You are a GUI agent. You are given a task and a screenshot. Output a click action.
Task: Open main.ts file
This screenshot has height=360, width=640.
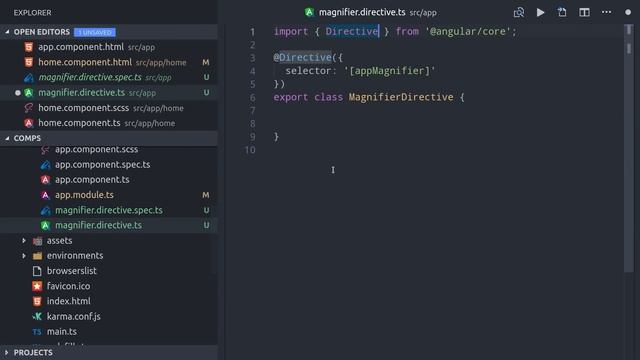(x=109, y=332)
